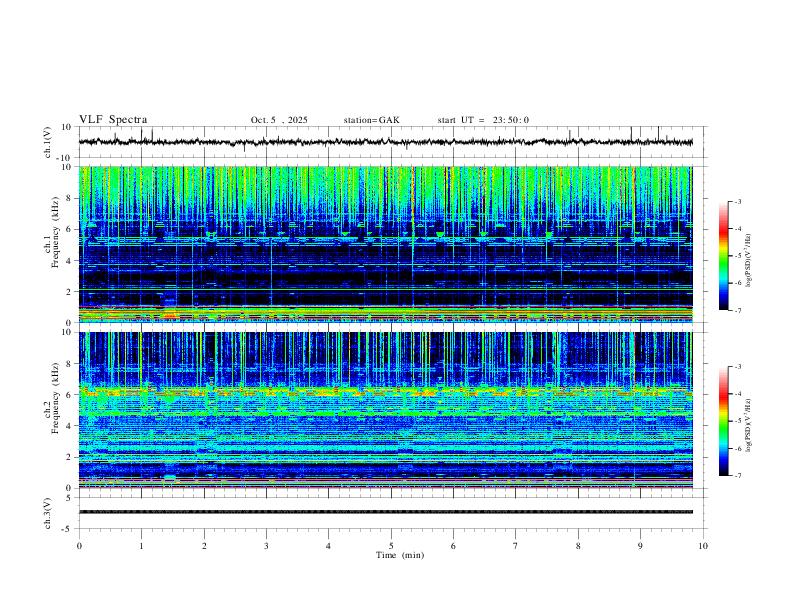Click the ch.1 voltage waveform trace
The height and width of the screenshot is (612, 792).
click(x=385, y=142)
